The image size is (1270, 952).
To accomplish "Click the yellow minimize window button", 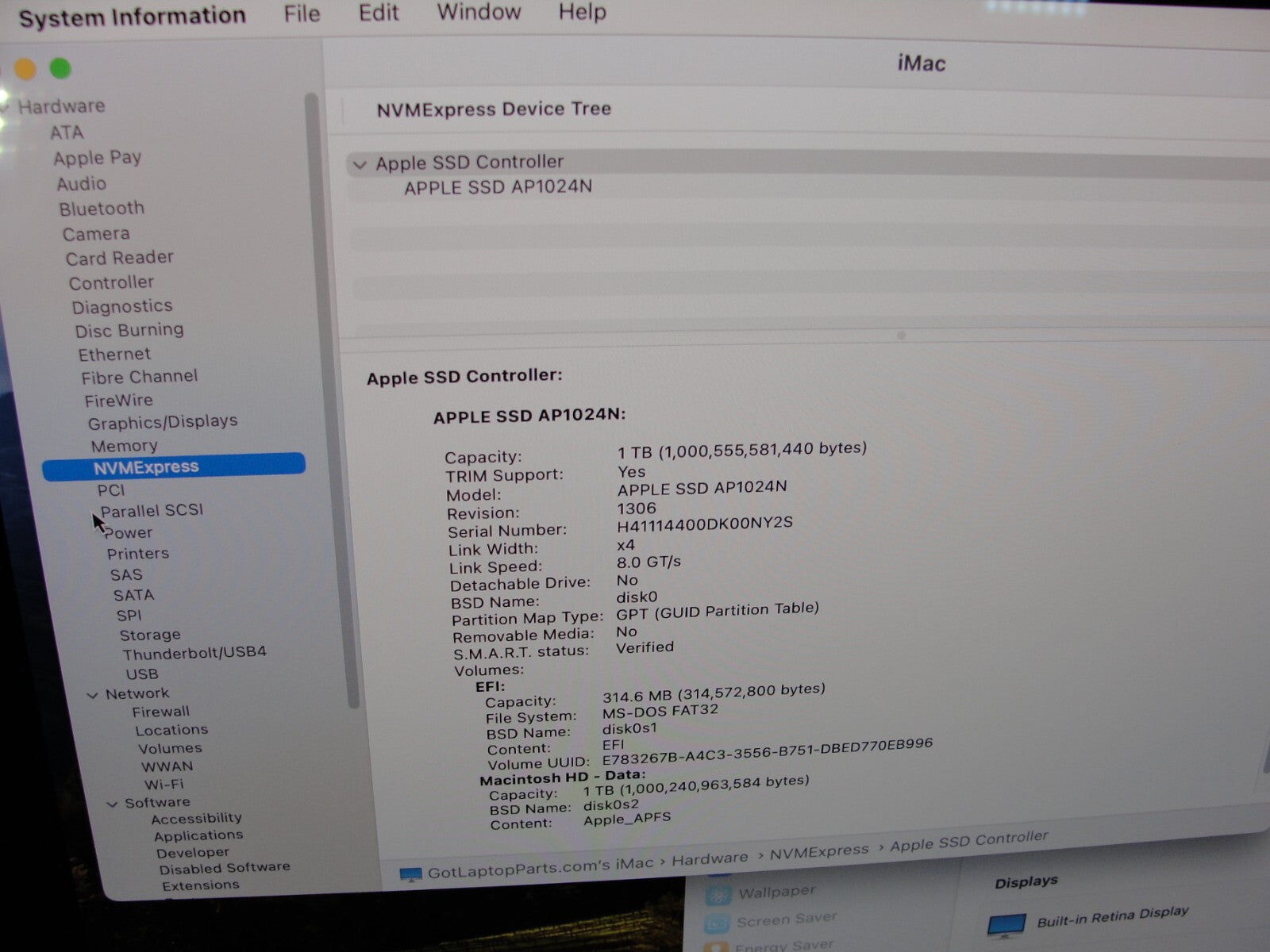I will tap(25, 70).
